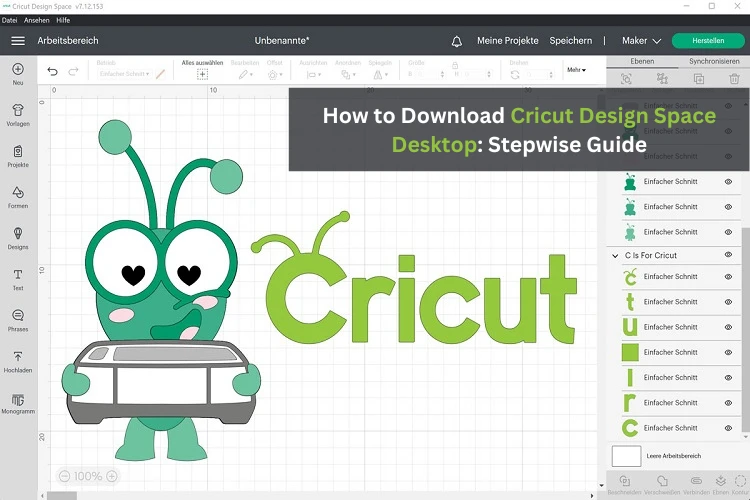The height and width of the screenshot is (500, 750).
Task: Open the Bearbeiten edit dropdown
Action: pyautogui.click(x=246, y=75)
